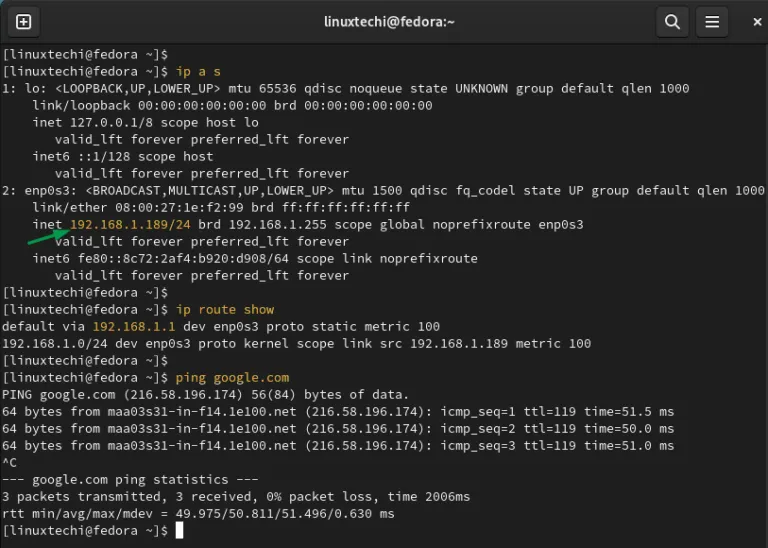Close the terminal window
Screen dimensions: 768x548
tap(757, 22)
